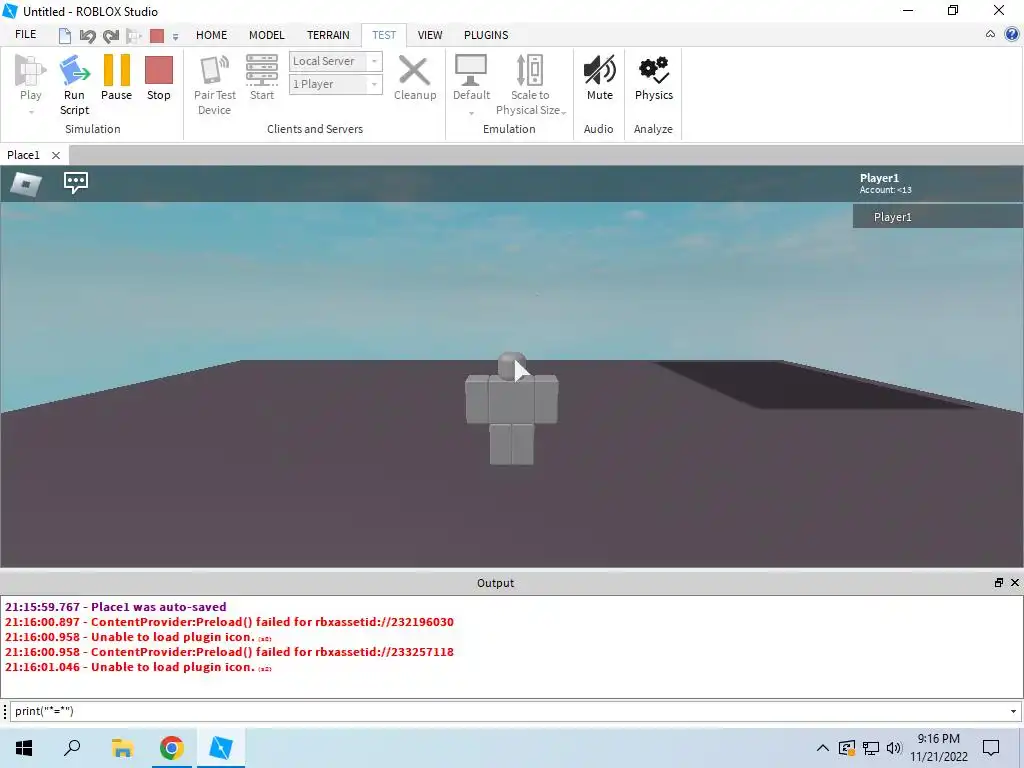The image size is (1024, 768).
Task: Click the Redo quick access icon
Action: click(111, 36)
